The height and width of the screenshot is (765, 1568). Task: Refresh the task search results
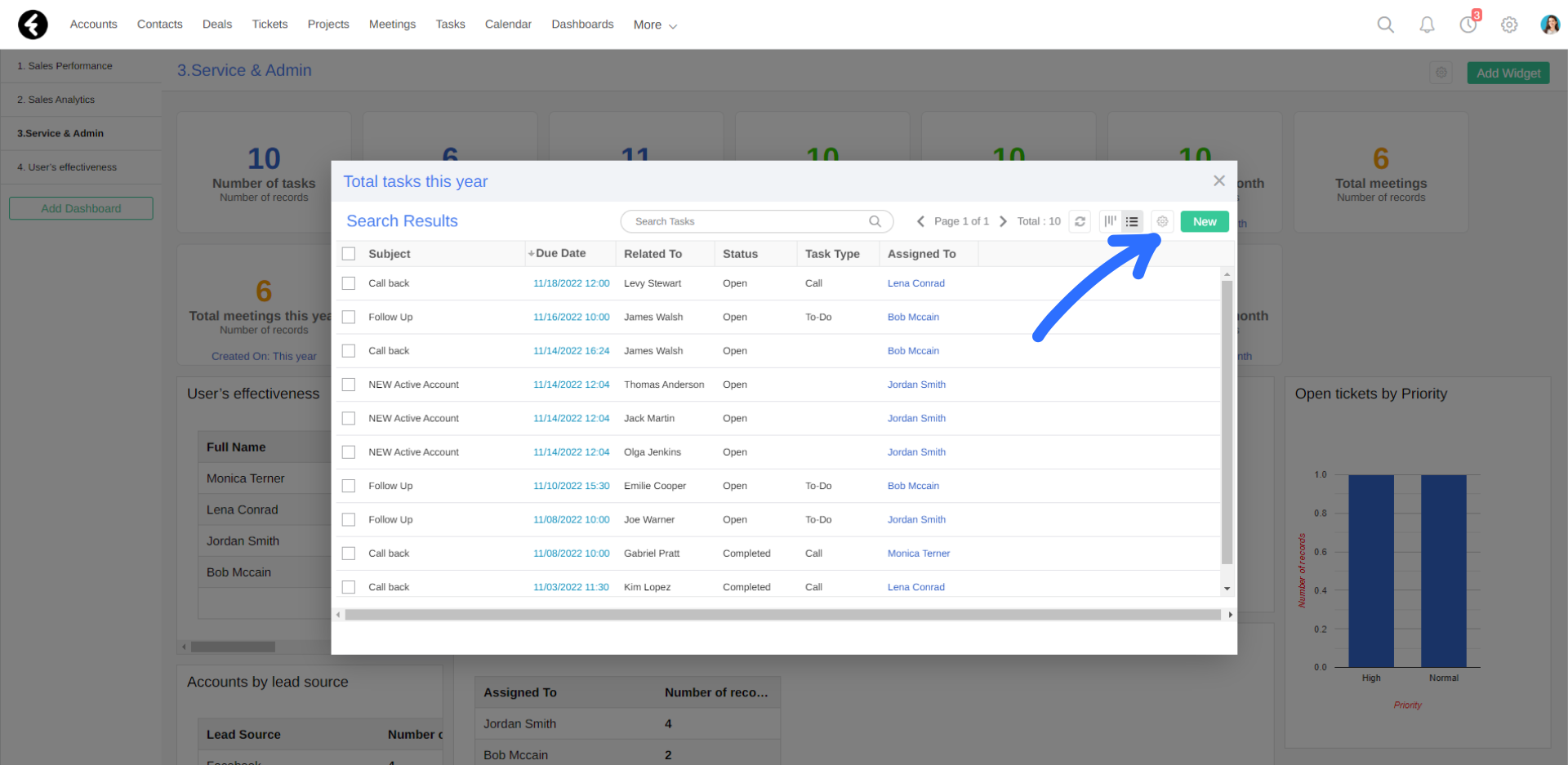(x=1079, y=221)
